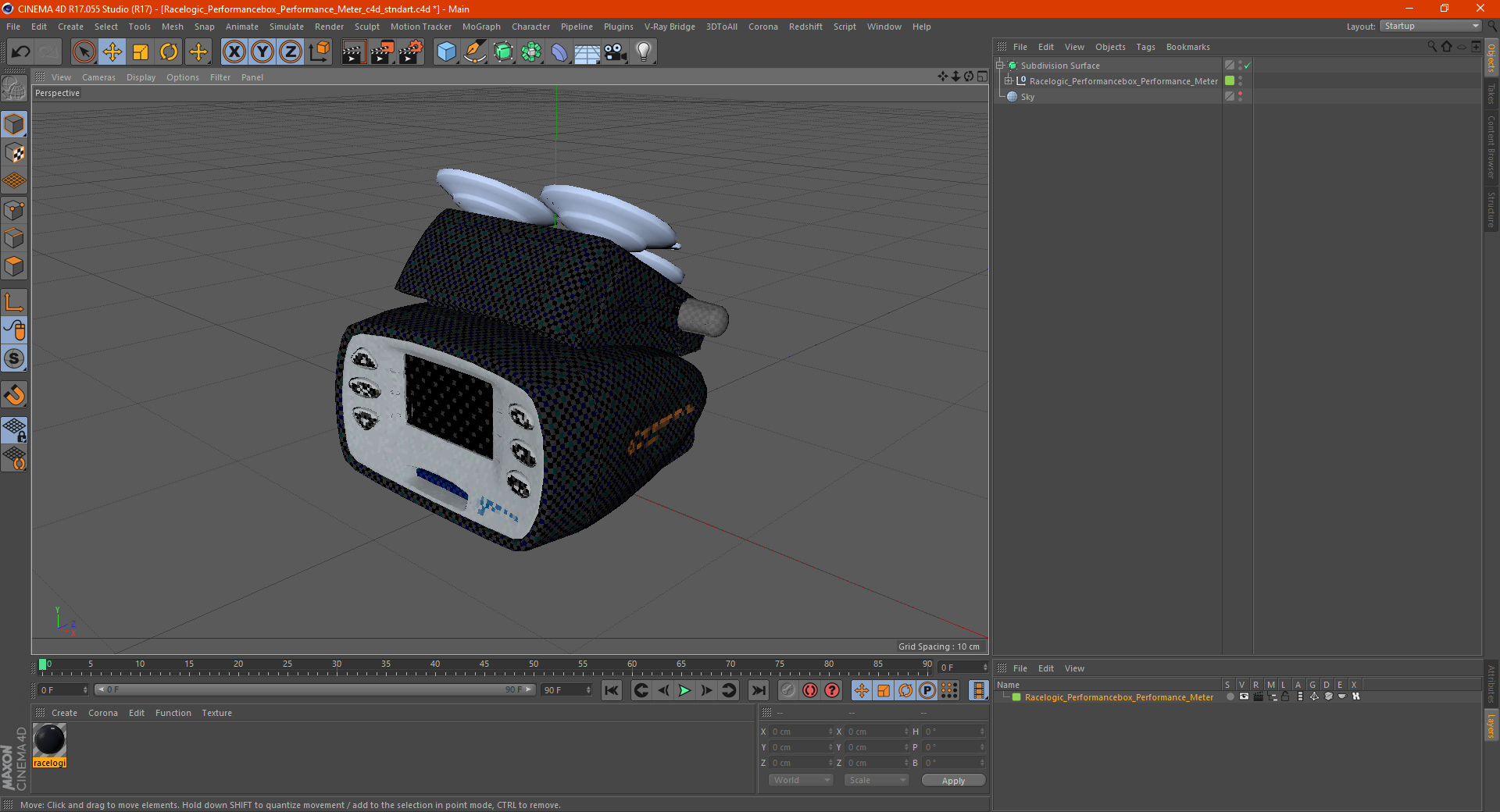Screen dimensions: 1500x812
Task: Open the Render menu
Action: pos(329,27)
